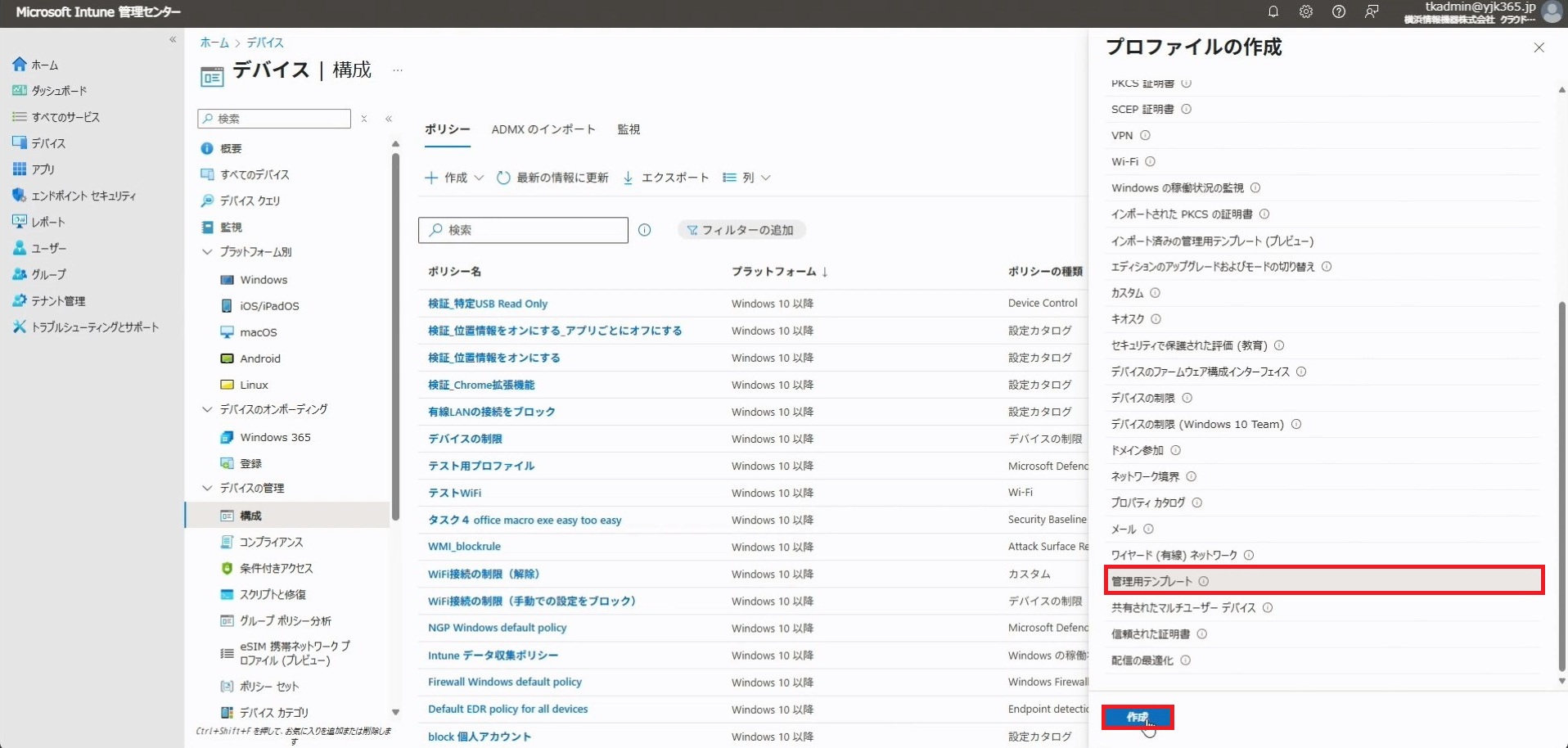
Task: Click the refresh icon labeled 最新の情報に更新
Action: pyautogui.click(x=503, y=178)
